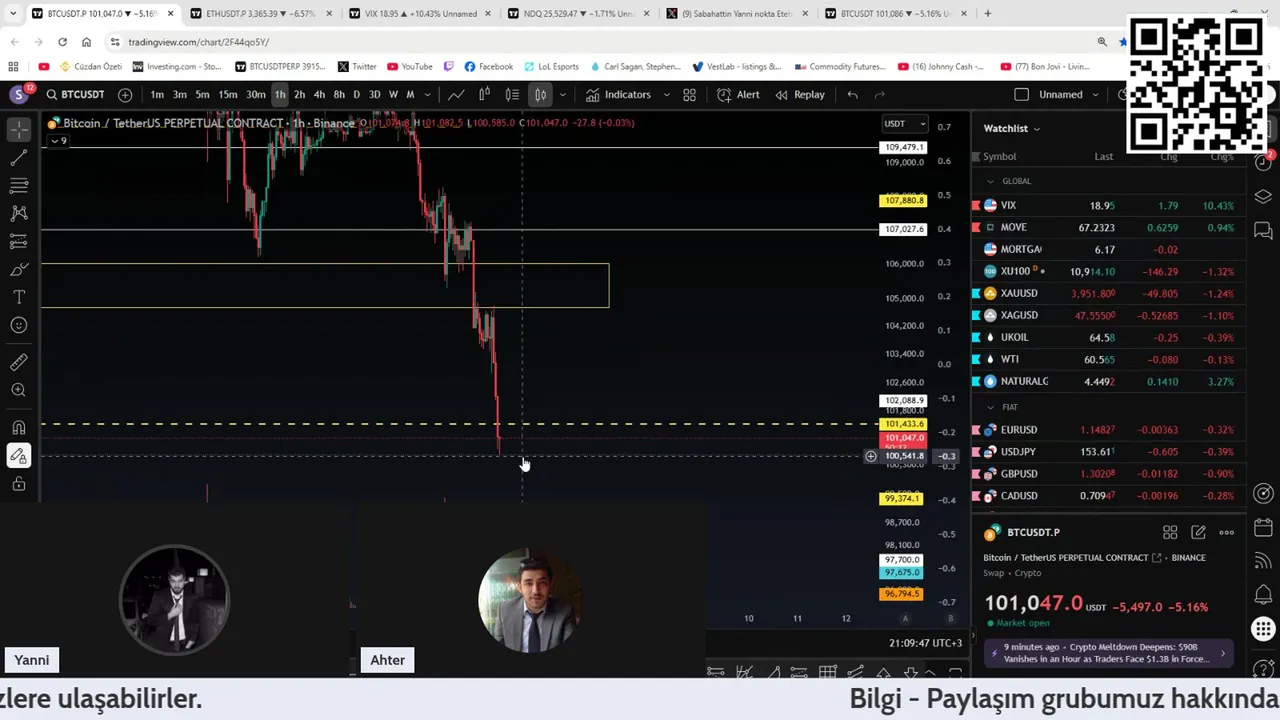Open the add note icon for BTCUSDT.P
The width and height of the screenshot is (1280, 720).
tap(1198, 532)
